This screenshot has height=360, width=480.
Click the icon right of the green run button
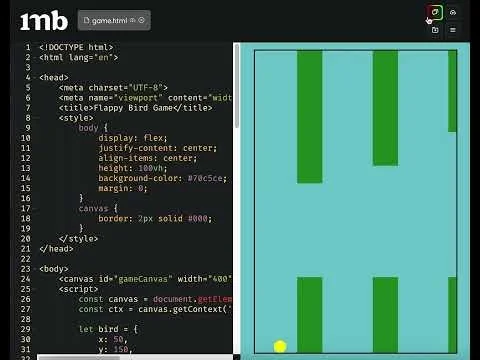point(453,13)
